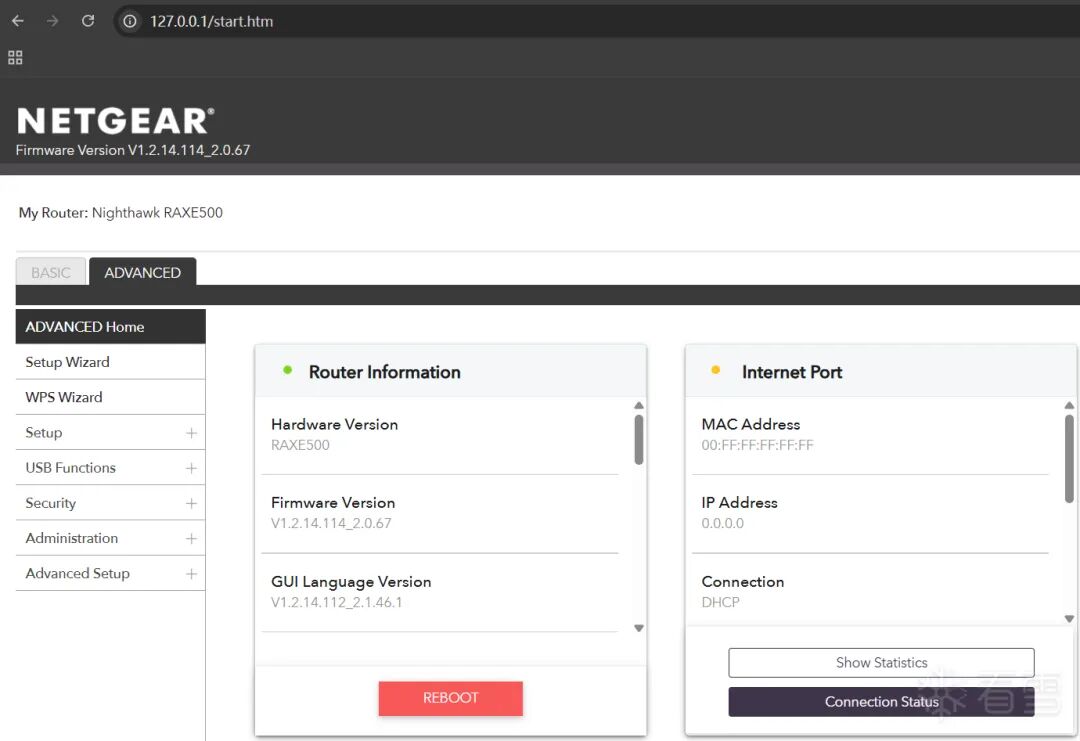Click the browser back arrow
The image size is (1080, 741).
click(x=18, y=21)
